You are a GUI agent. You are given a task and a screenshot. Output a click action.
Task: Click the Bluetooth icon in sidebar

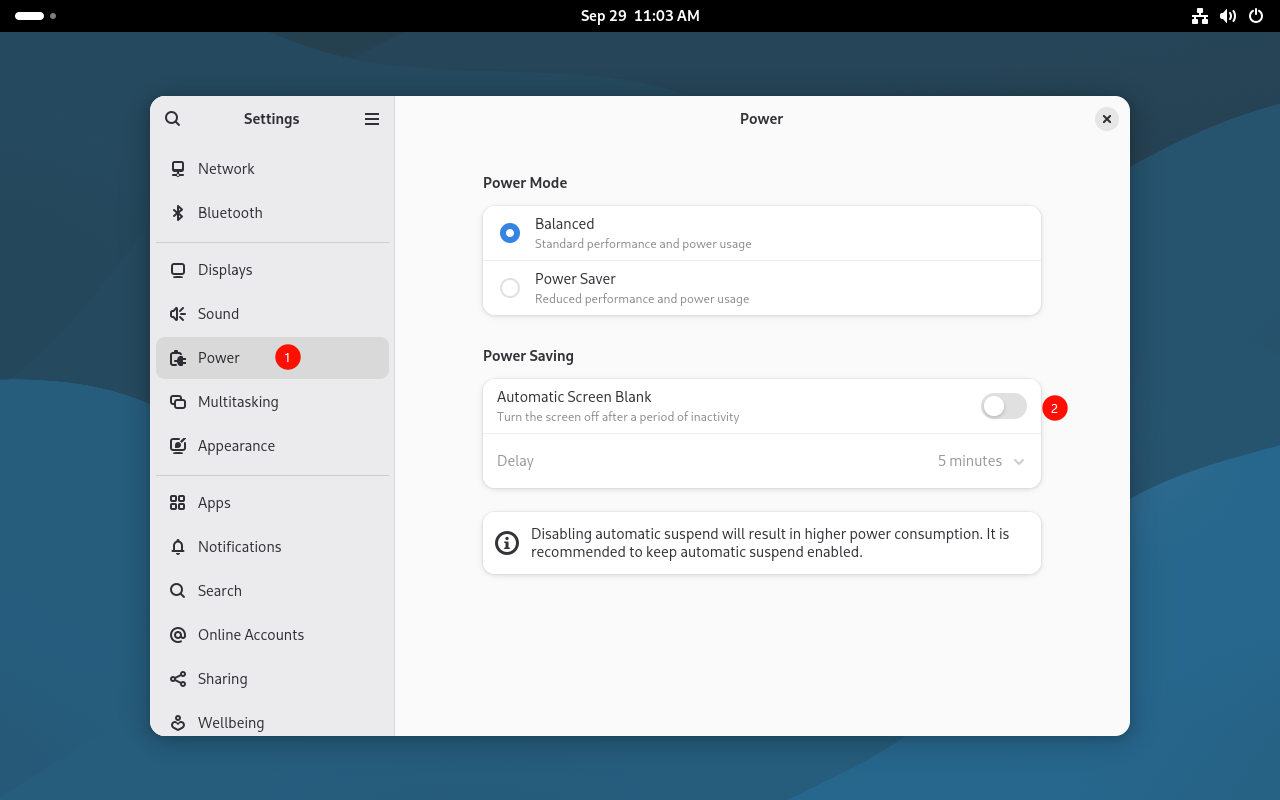[178, 213]
